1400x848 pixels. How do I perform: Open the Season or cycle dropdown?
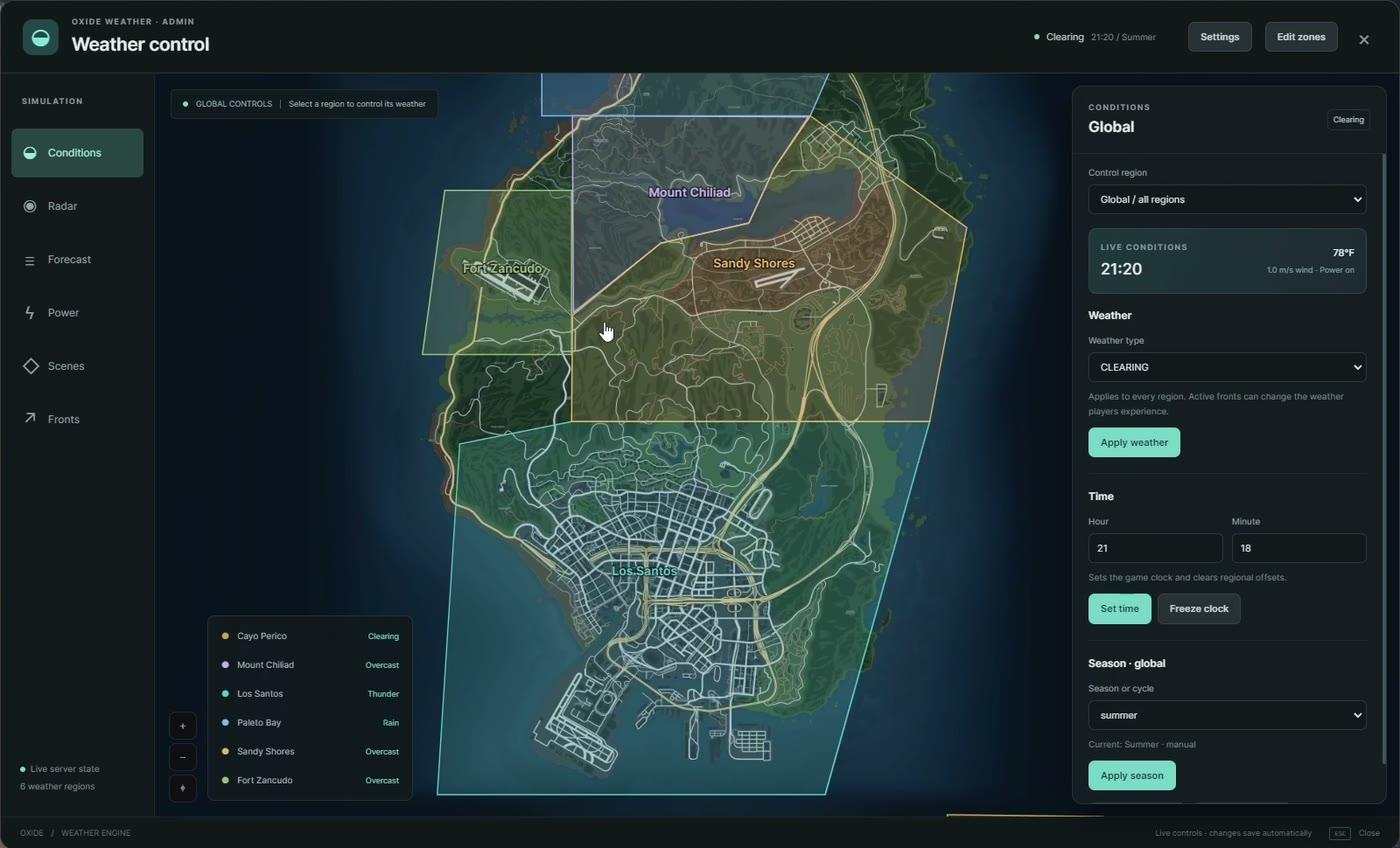(x=1227, y=715)
